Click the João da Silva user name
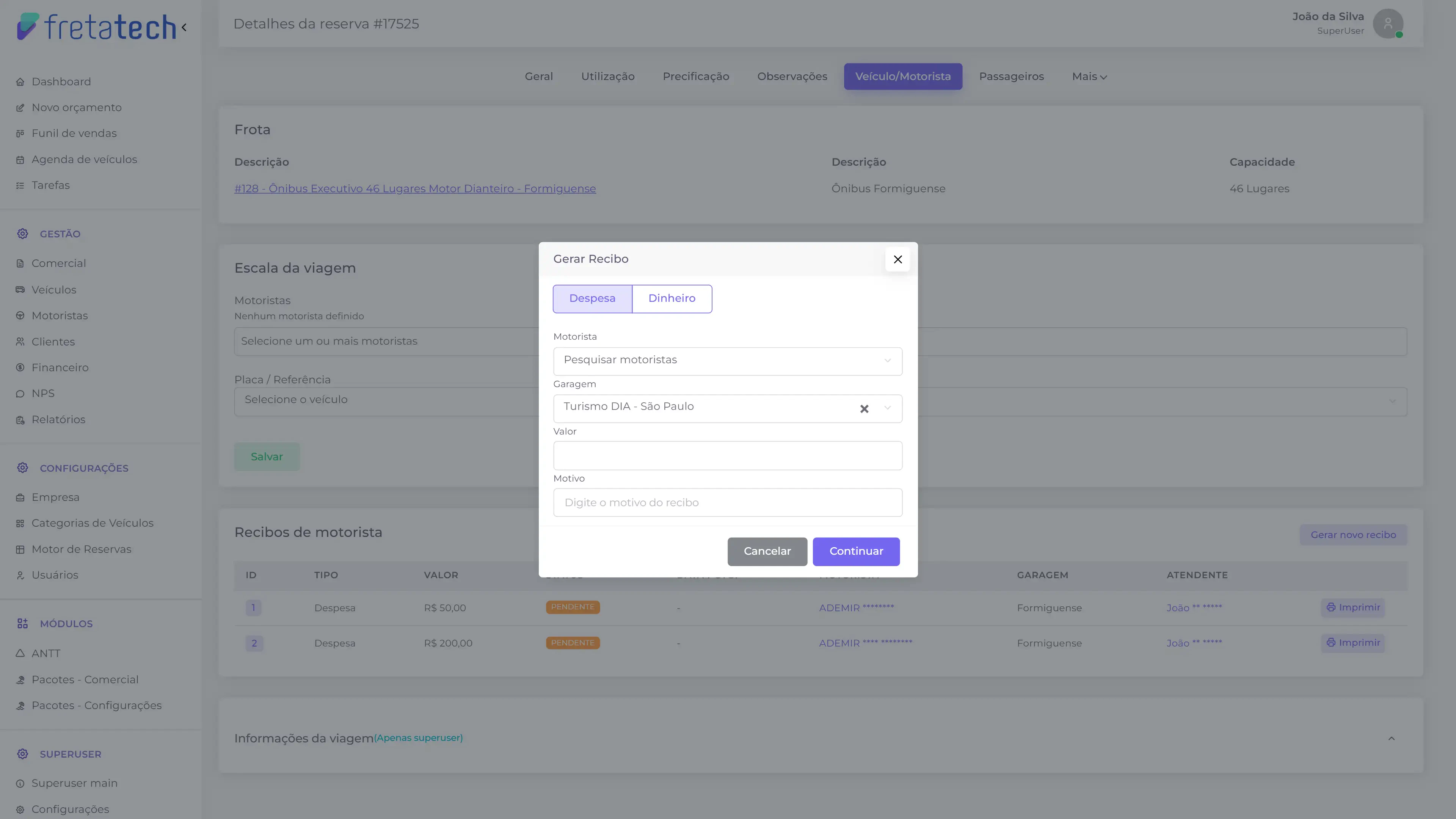The width and height of the screenshot is (1456, 819). (x=1328, y=17)
